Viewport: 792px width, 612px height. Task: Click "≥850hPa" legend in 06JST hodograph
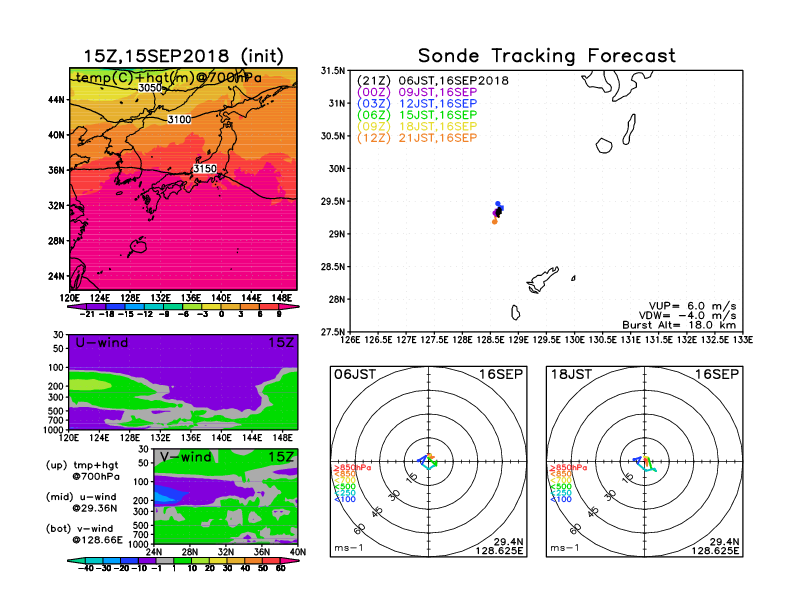pyautogui.click(x=352, y=468)
